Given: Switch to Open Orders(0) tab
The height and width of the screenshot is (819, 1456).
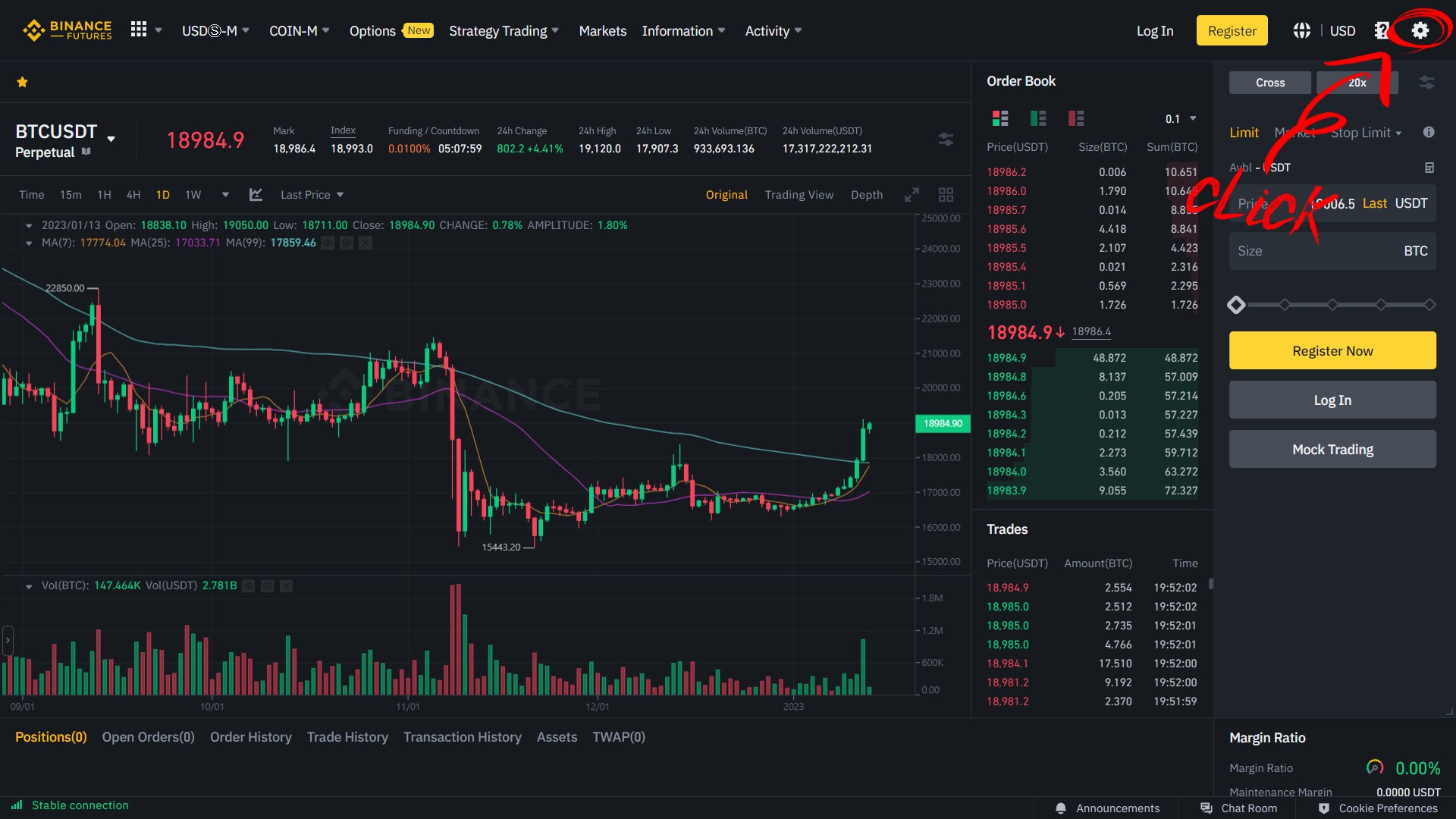Looking at the screenshot, I should [149, 737].
